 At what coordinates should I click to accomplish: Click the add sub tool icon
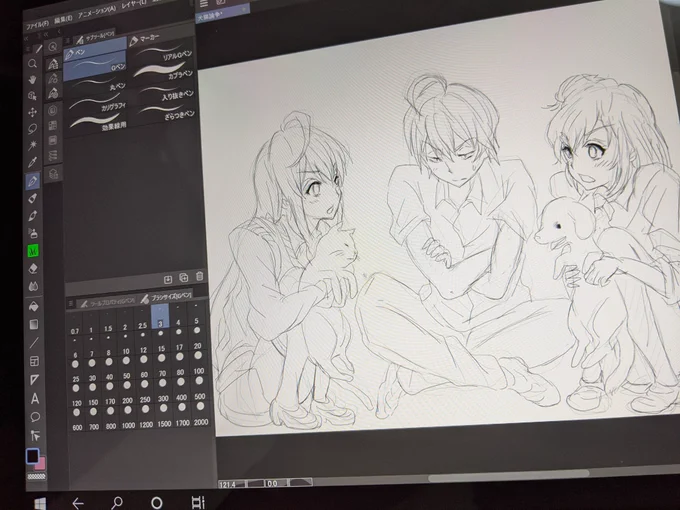168,279
